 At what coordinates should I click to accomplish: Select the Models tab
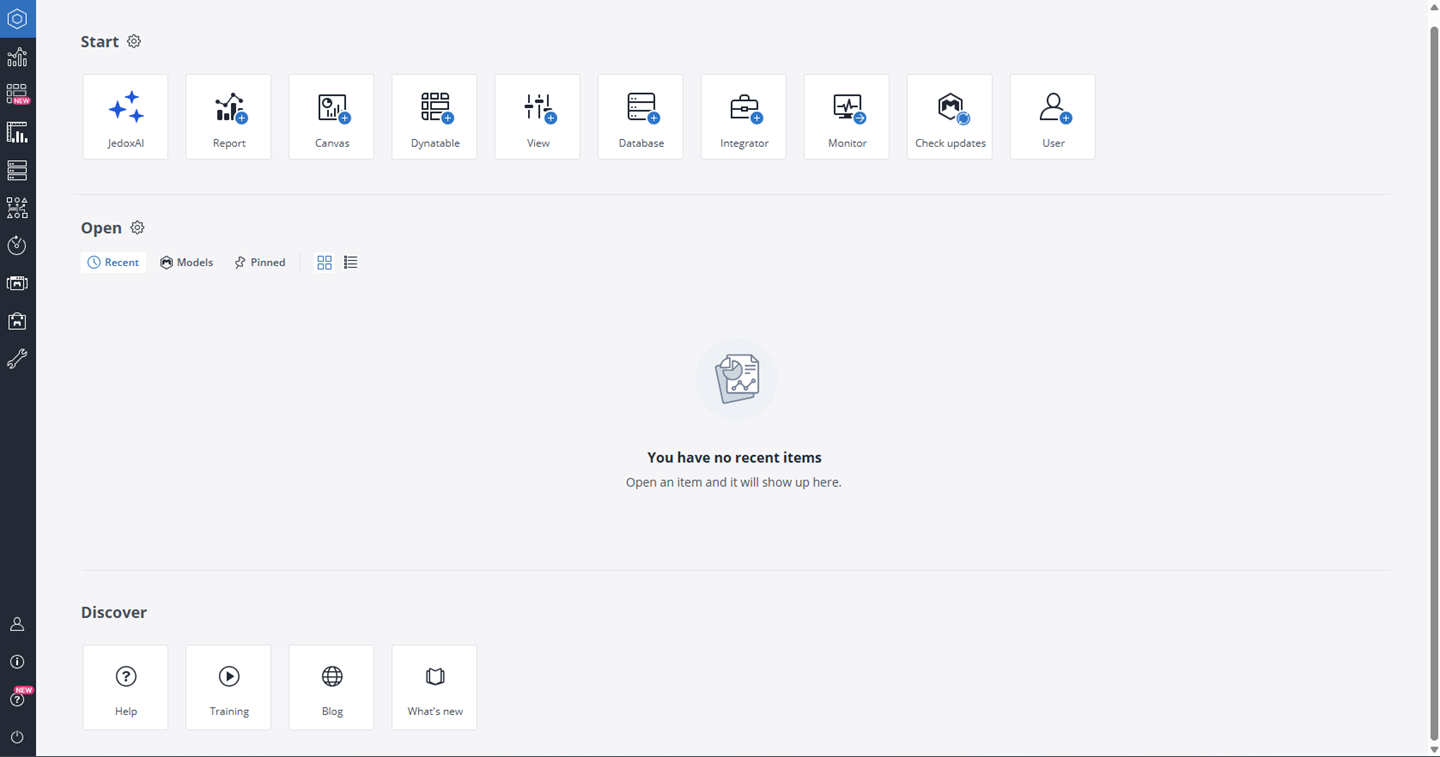187,263
